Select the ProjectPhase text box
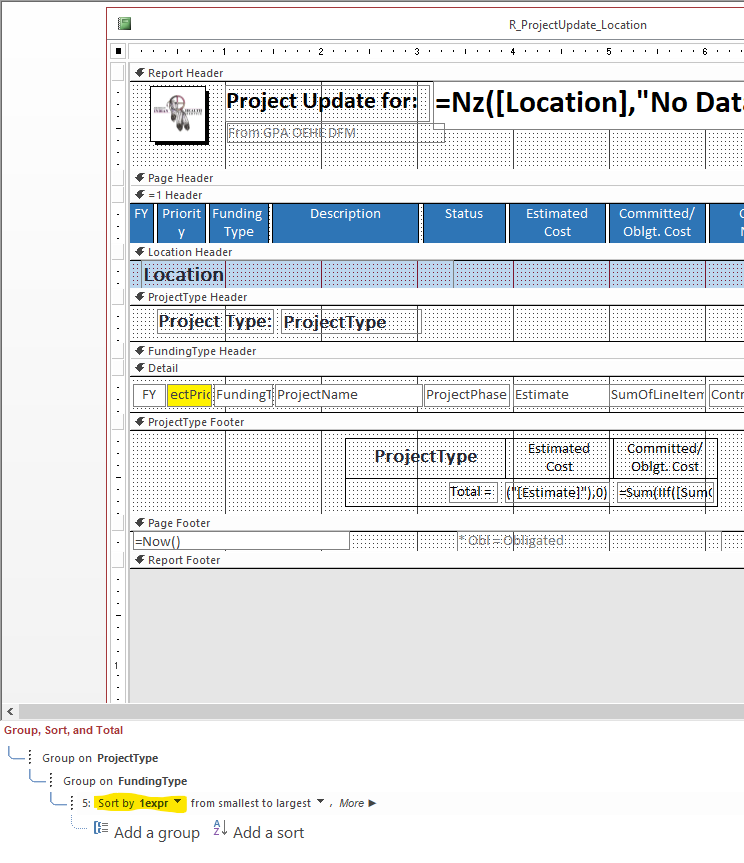Viewport: 744px width, 863px height. click(x=466, y=395)
